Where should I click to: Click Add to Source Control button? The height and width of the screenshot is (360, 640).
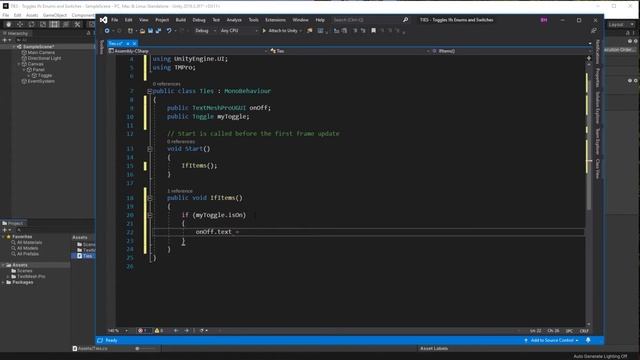(551, 340)
